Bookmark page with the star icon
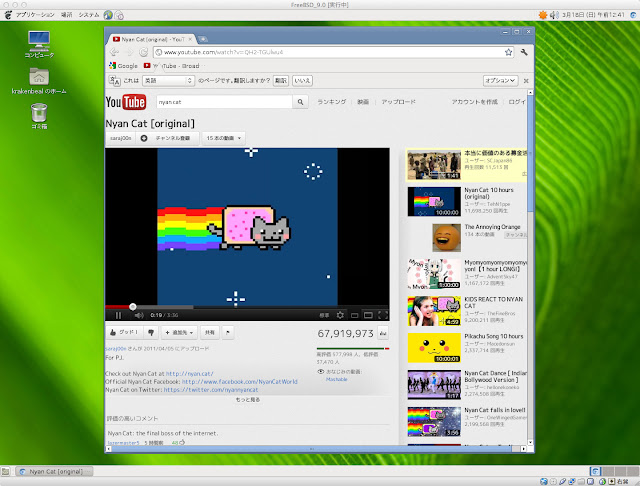640x486 pixels. (508, 52)
